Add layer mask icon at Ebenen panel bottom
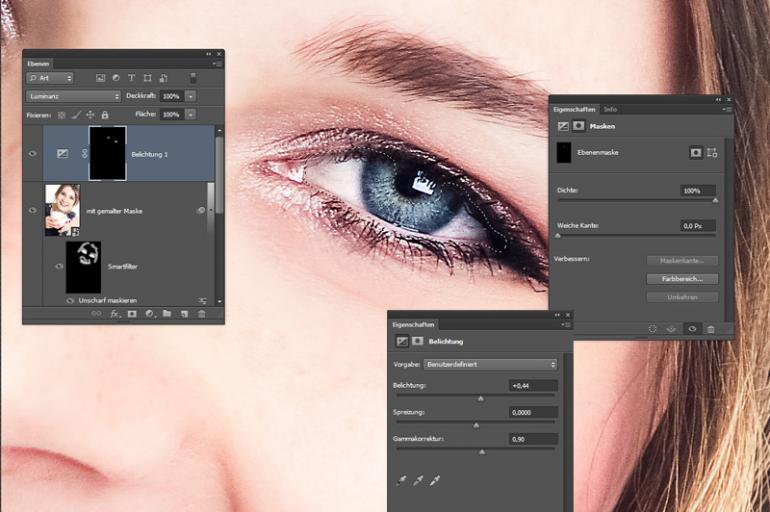Image resolution: width=770 pixels, height=512 pixels. 132,314
